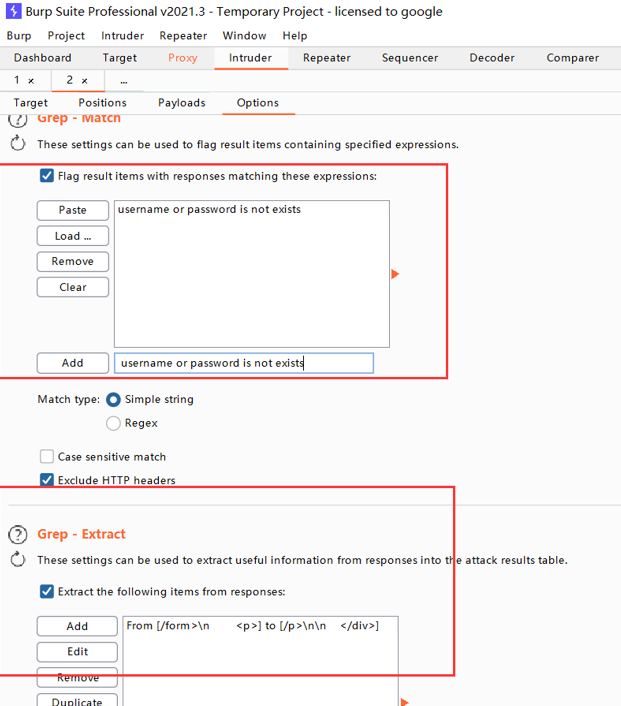Select Regex match type
This screenshot has height=706, width=621.
[x=113, y=423]
